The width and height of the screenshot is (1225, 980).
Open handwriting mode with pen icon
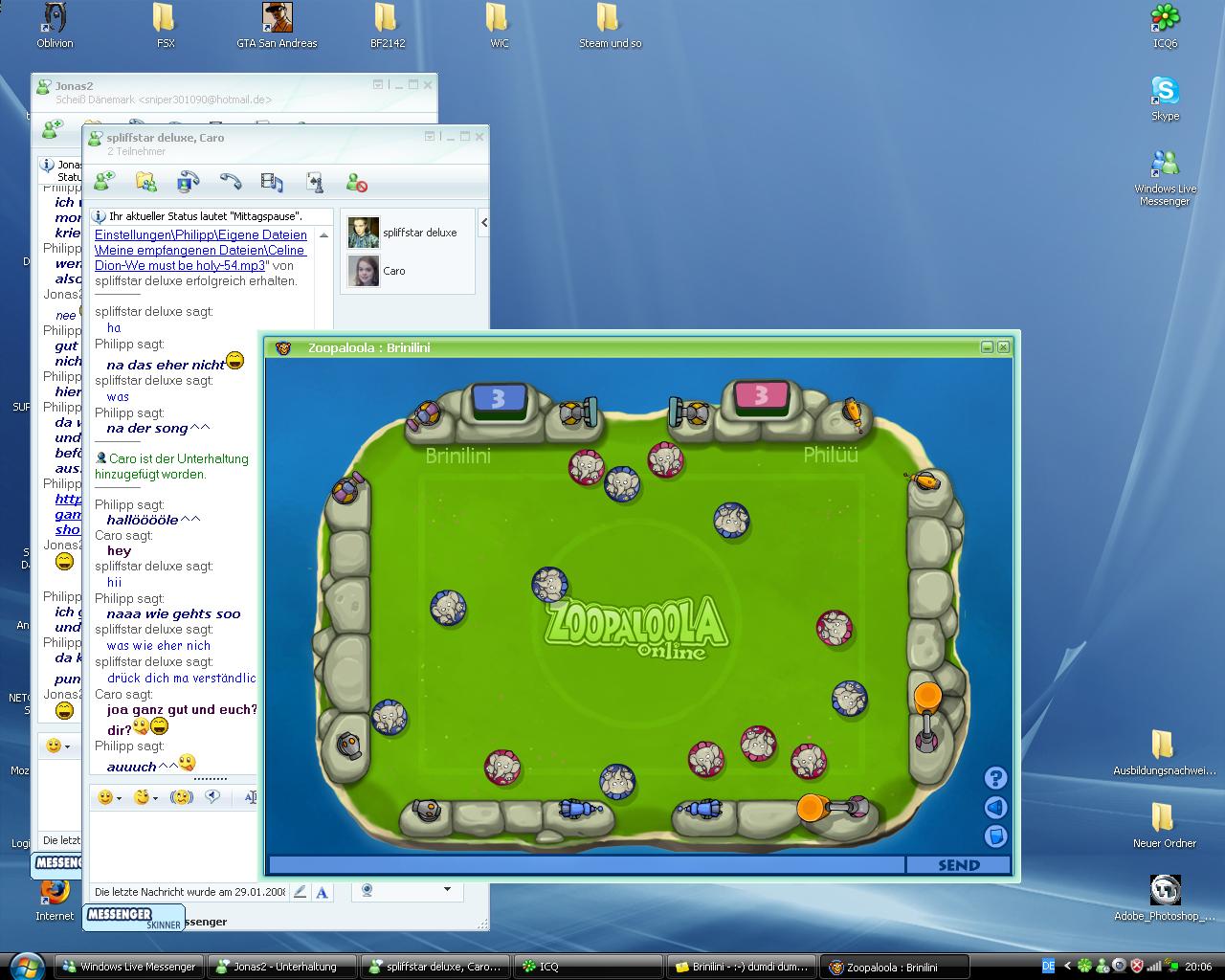[x=300, y=891]
